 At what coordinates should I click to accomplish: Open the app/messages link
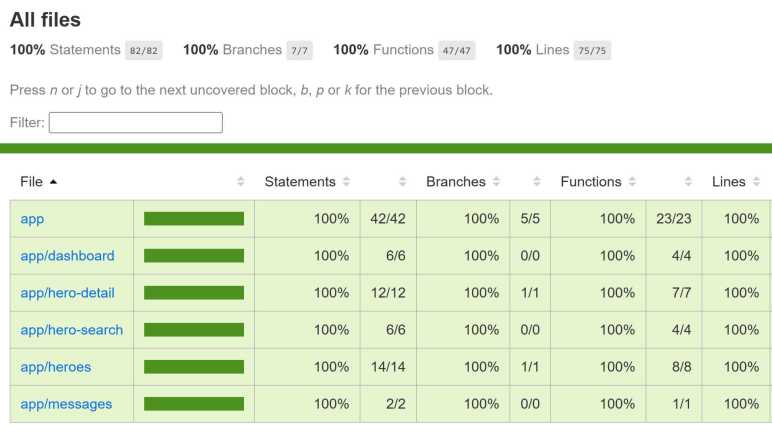coord(66,404)
